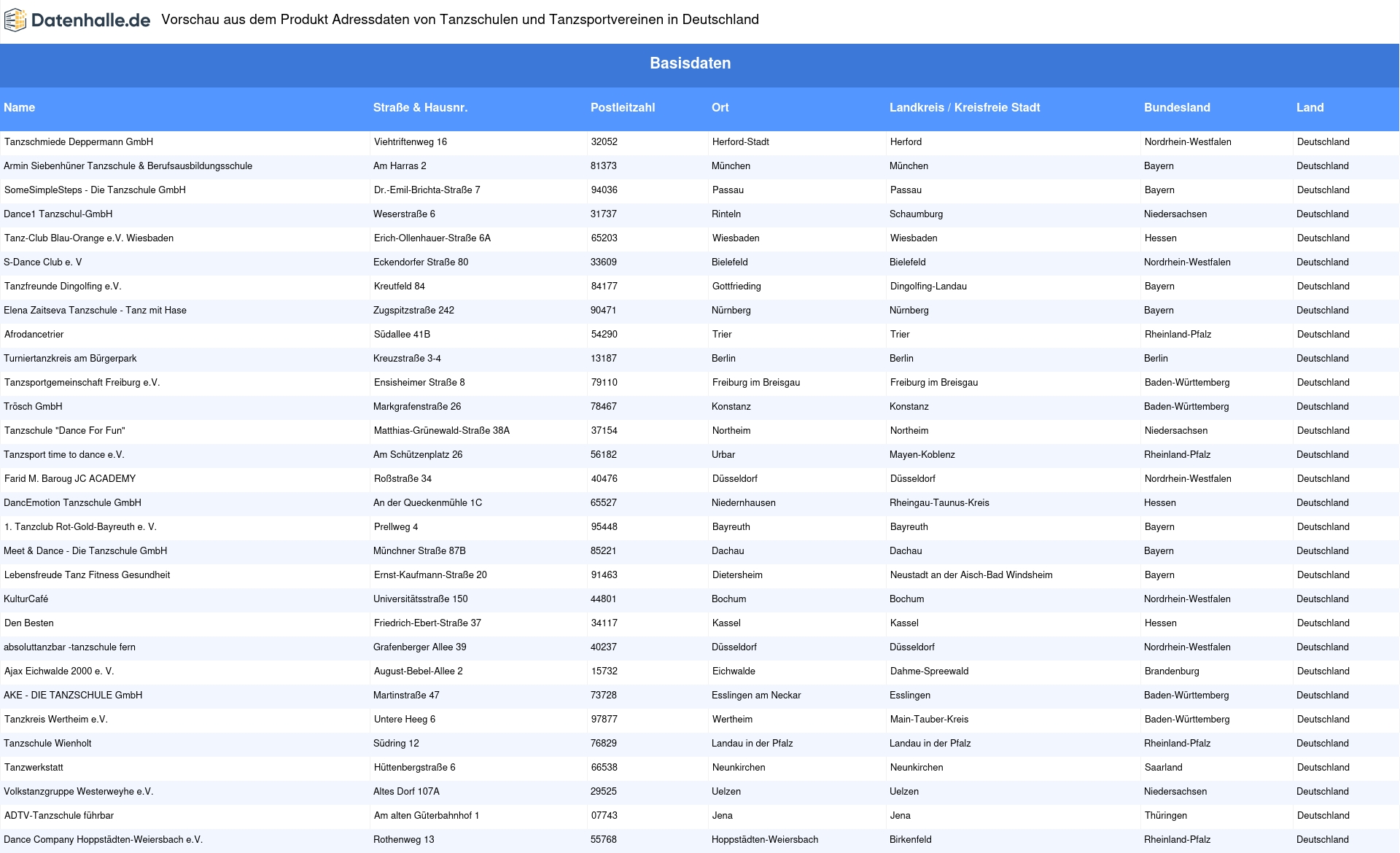Select Meet & Dance - Die Tanzschule GmbH

pos(85,551)
